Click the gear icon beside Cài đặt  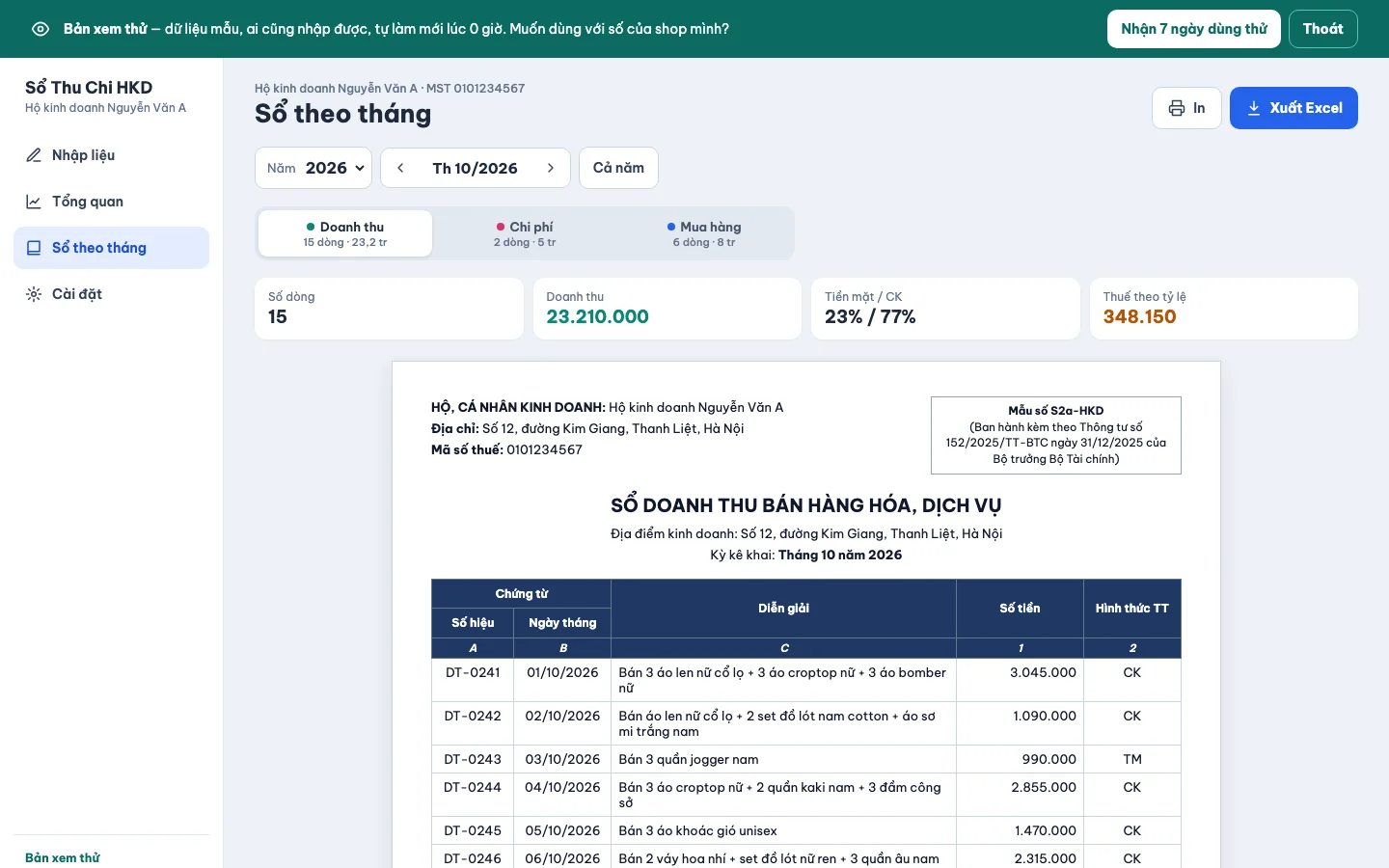34,294
